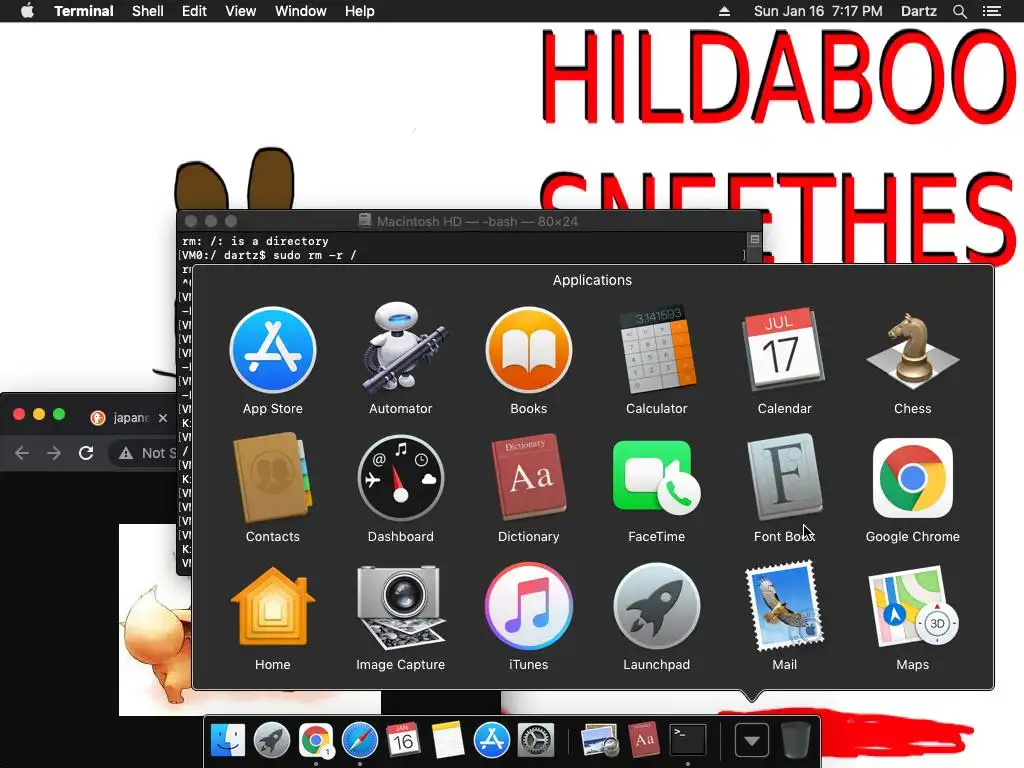The image size is (1024, 768).
Task: Open Preview from the Dock
Action: [600, 741]
